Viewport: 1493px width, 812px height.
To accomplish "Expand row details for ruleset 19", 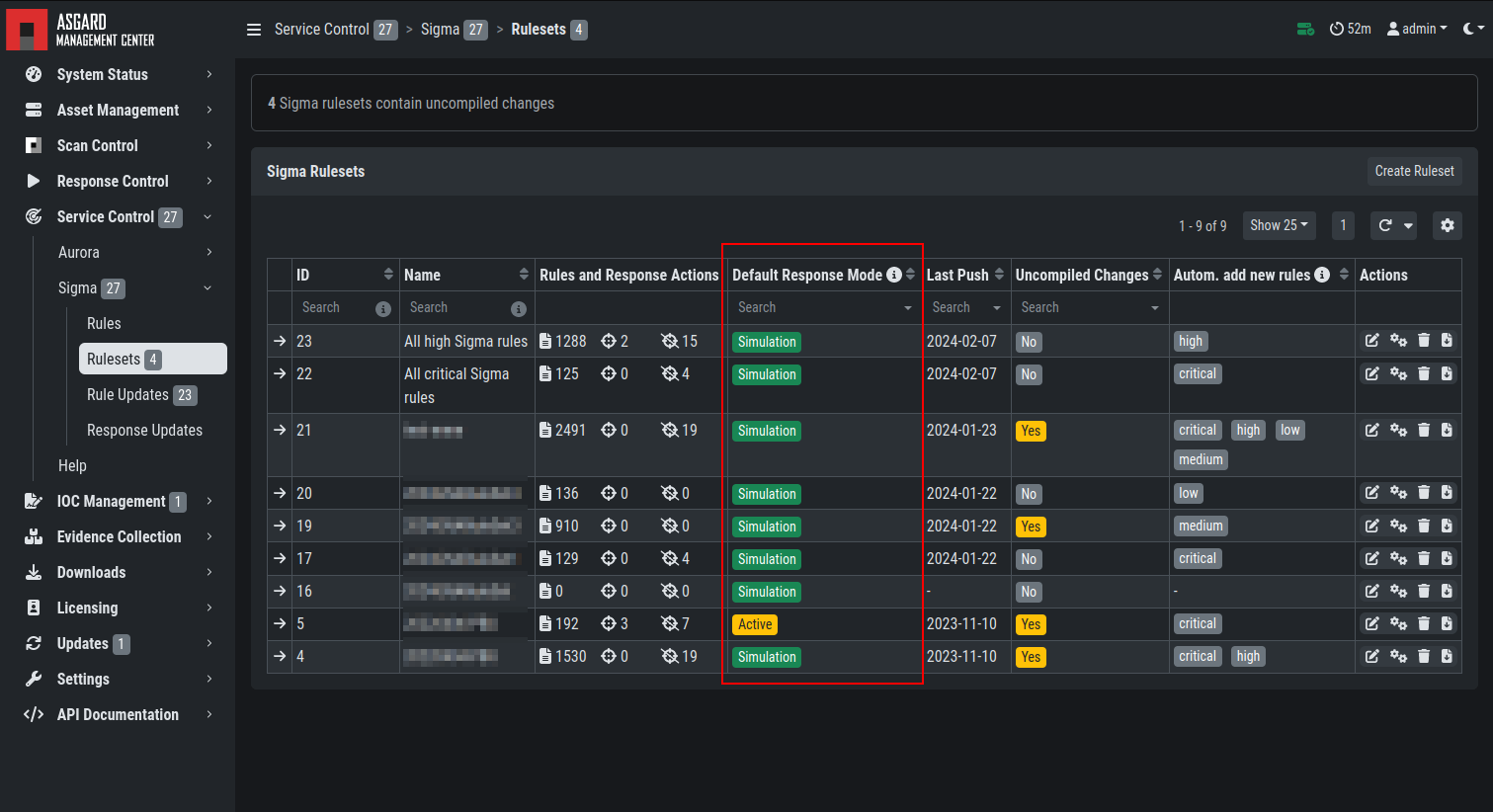I will pyautogui.click(x=280, y=526).
